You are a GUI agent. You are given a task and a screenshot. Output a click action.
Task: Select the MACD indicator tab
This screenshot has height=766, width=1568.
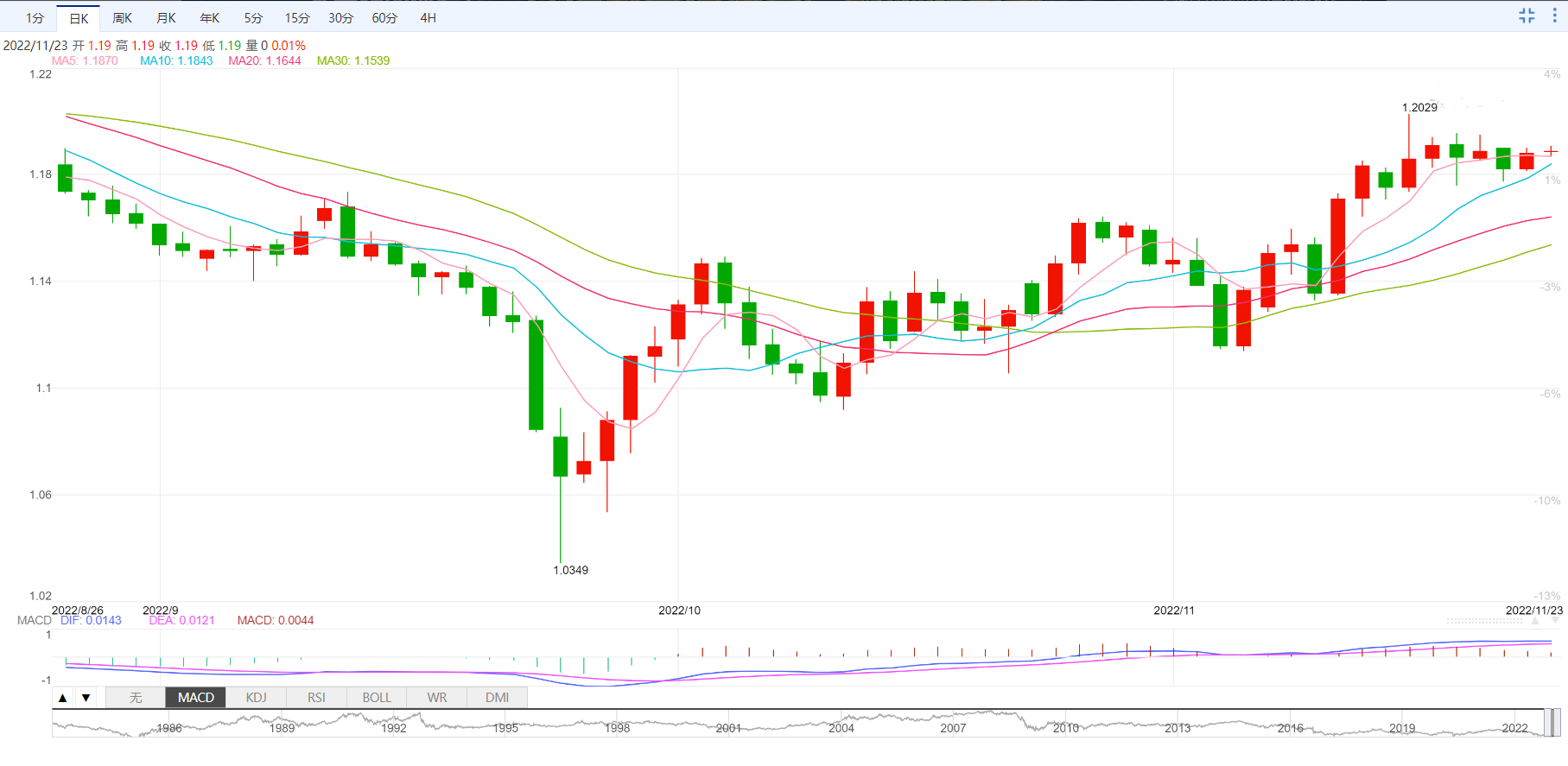click(x=196, y=698)
